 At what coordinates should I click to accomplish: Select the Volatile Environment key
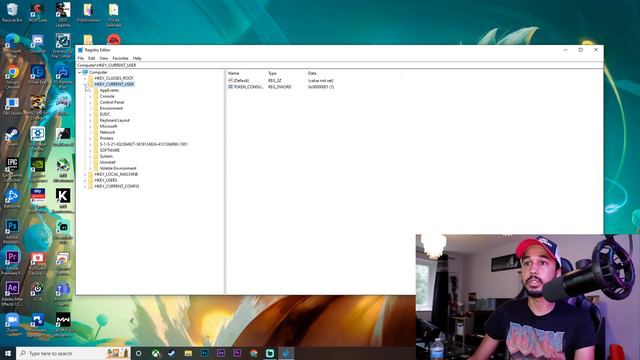[118, 168]
